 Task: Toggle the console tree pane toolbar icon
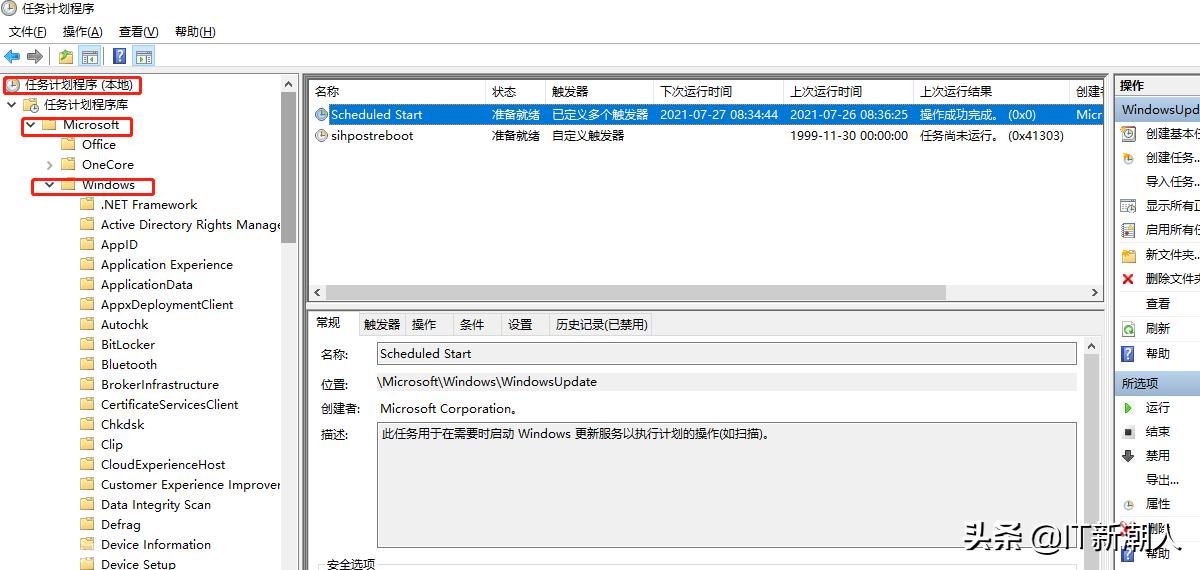(x=90, y=57)
